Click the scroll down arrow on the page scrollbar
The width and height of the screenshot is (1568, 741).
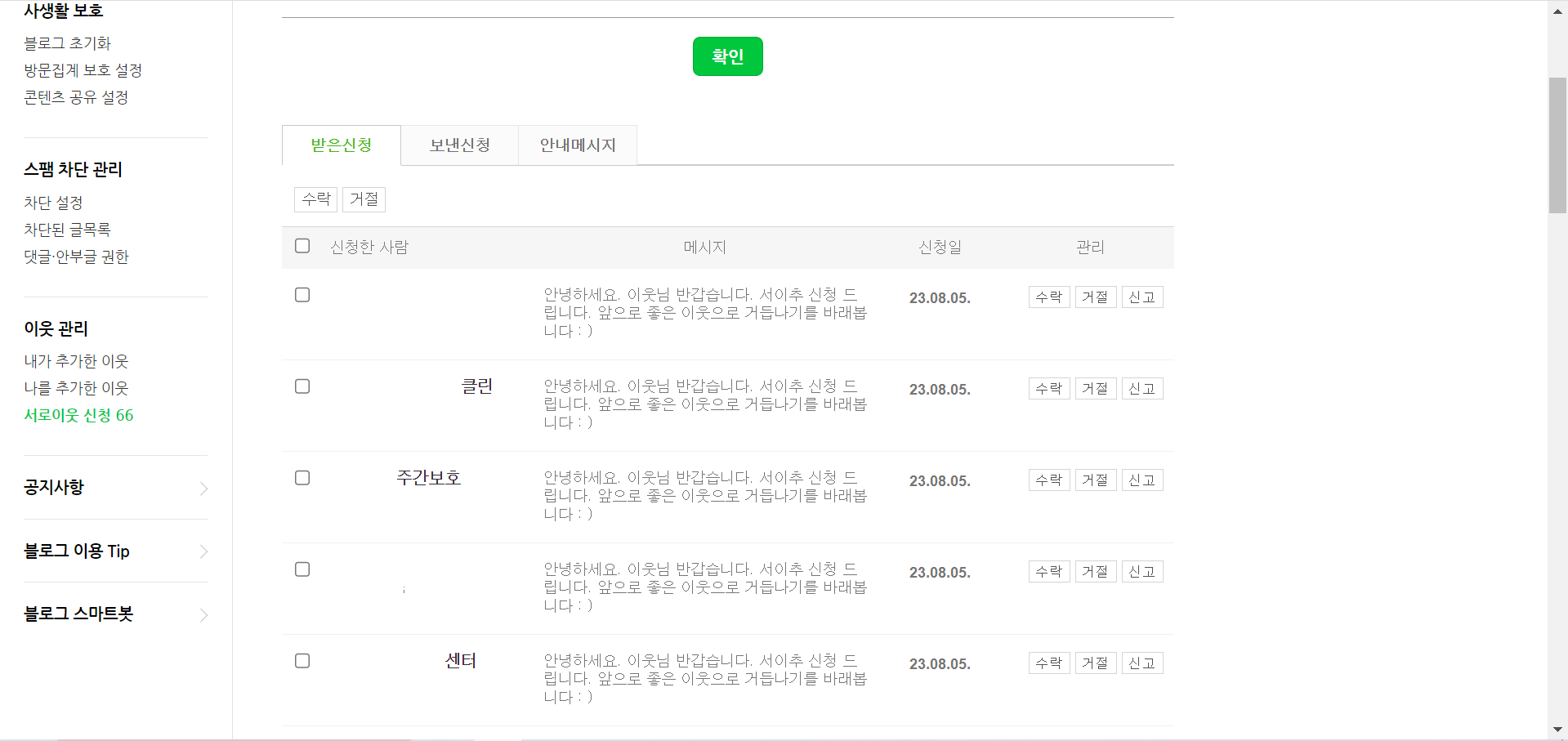coord(1557,730)
